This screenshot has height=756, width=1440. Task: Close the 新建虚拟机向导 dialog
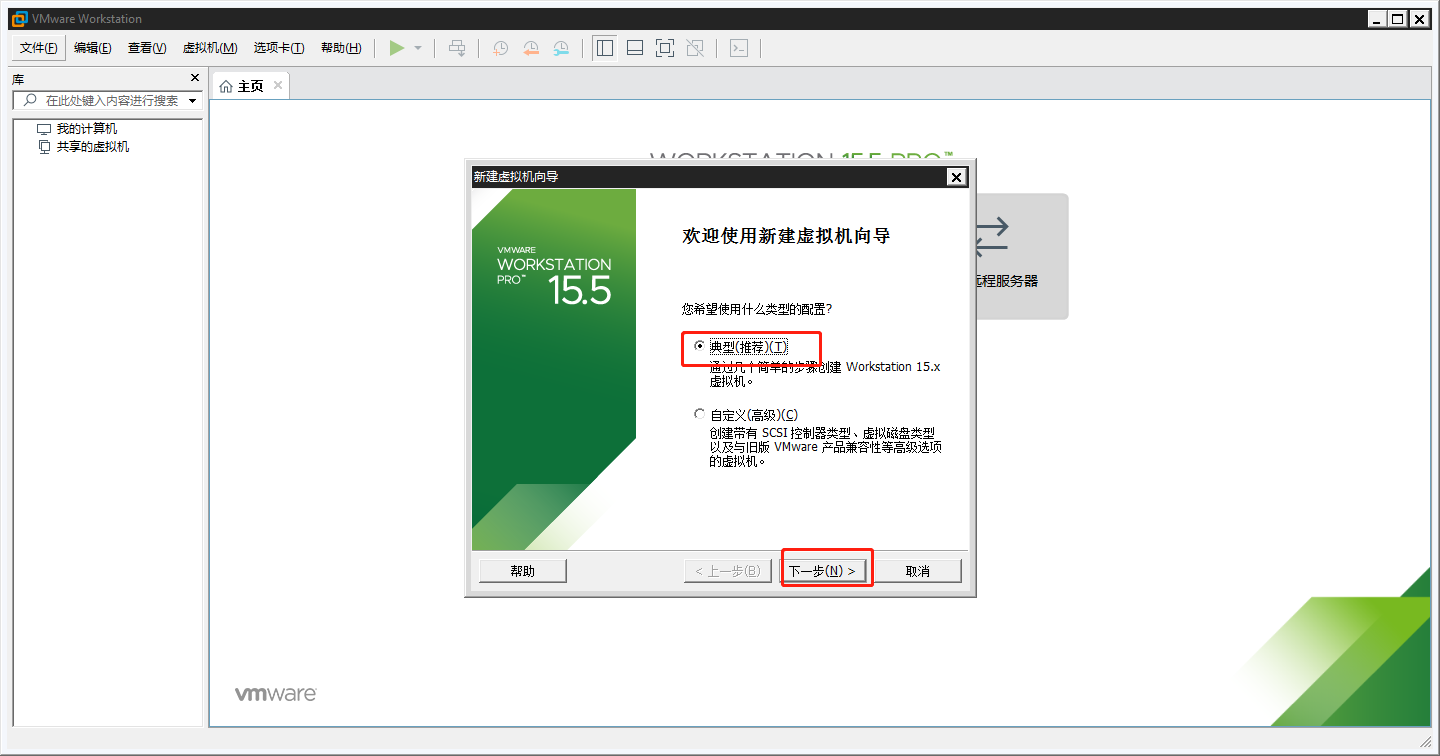(x=957, y=177)
